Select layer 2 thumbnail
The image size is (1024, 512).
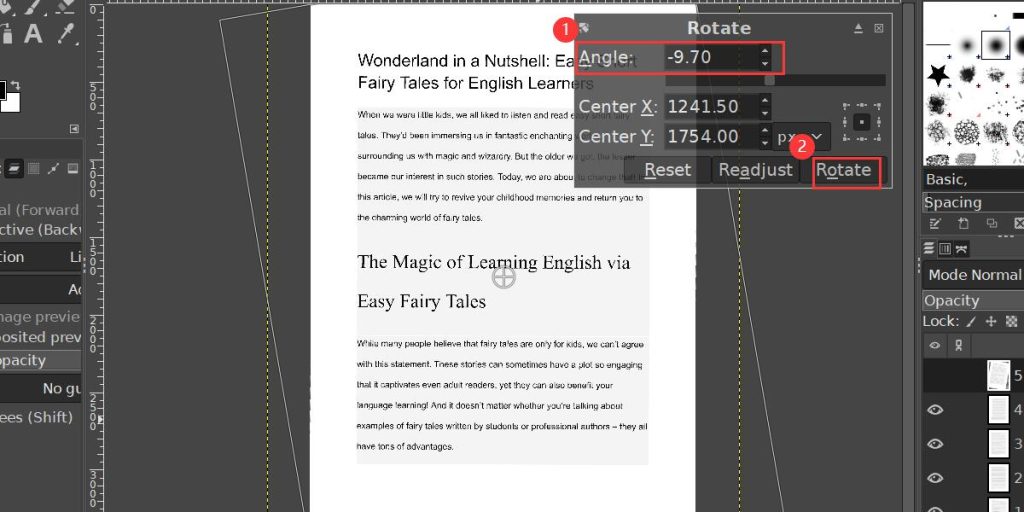pyautogui.click(x=999, y=478)
